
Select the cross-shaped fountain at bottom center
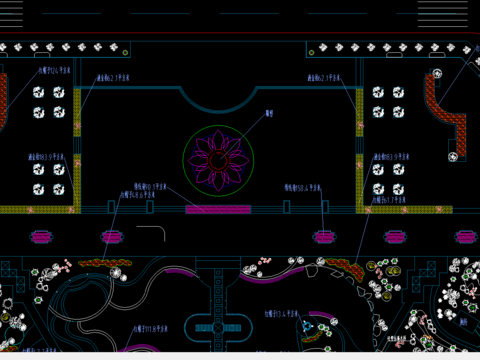click(x=218, y=328)
